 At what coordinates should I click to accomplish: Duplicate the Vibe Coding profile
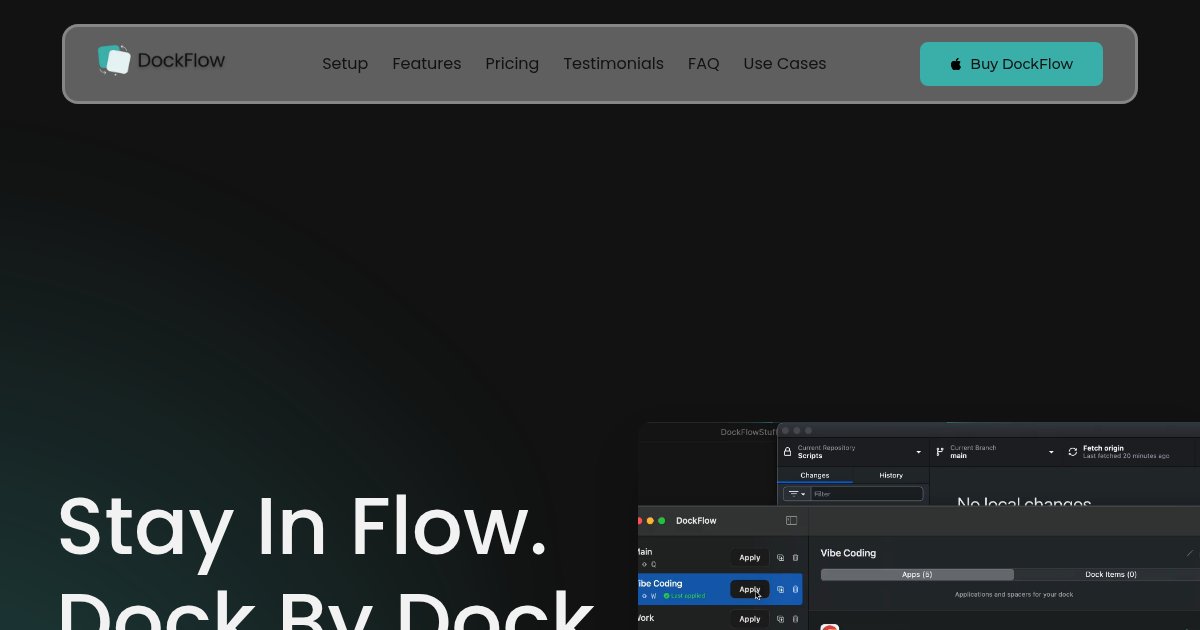pos(780,589)
